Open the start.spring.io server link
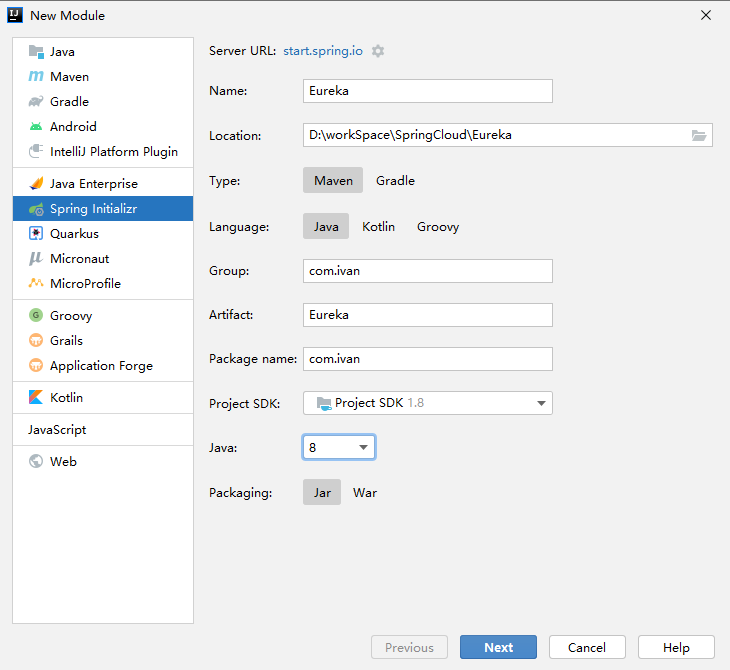730x670 pixels. (323, 51)
